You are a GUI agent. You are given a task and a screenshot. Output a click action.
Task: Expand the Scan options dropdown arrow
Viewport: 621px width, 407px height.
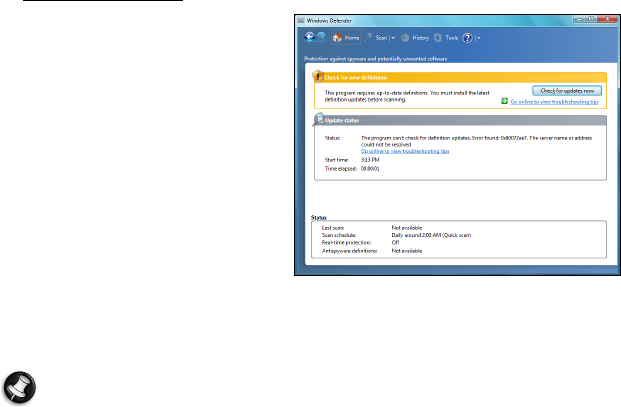tap(393, 38)
